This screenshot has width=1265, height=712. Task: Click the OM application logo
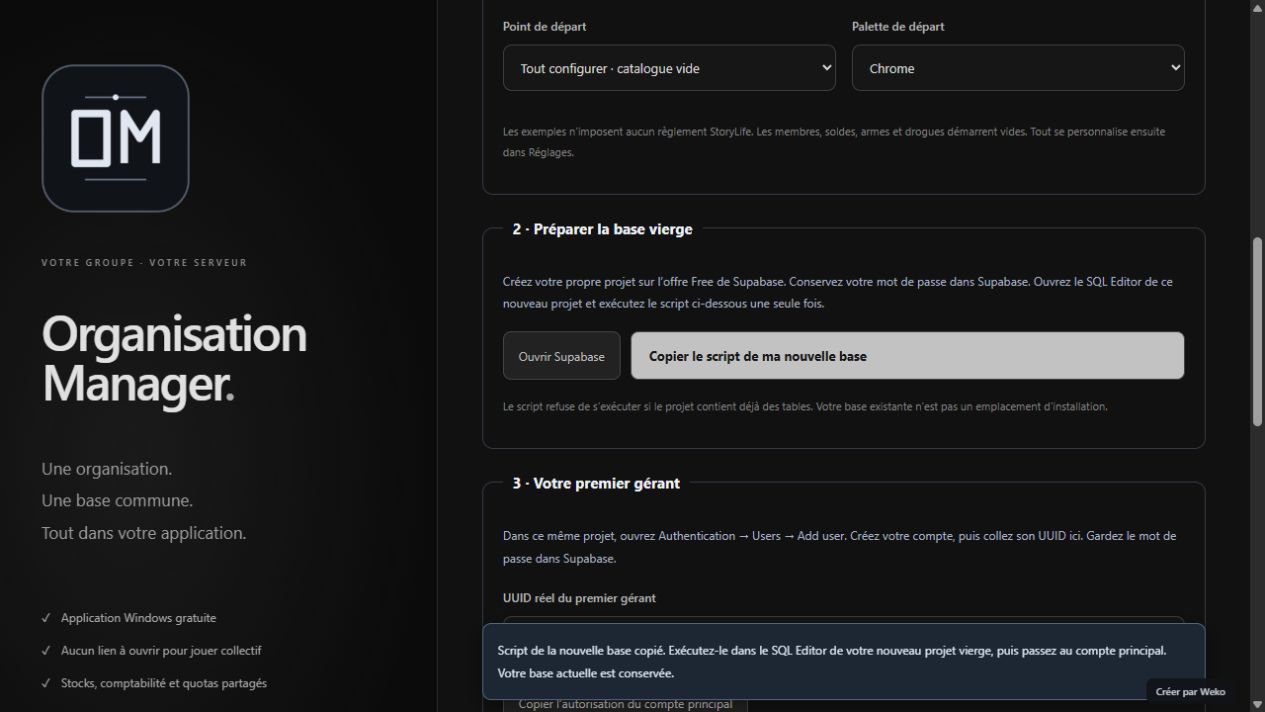click(x=115, y=138)
